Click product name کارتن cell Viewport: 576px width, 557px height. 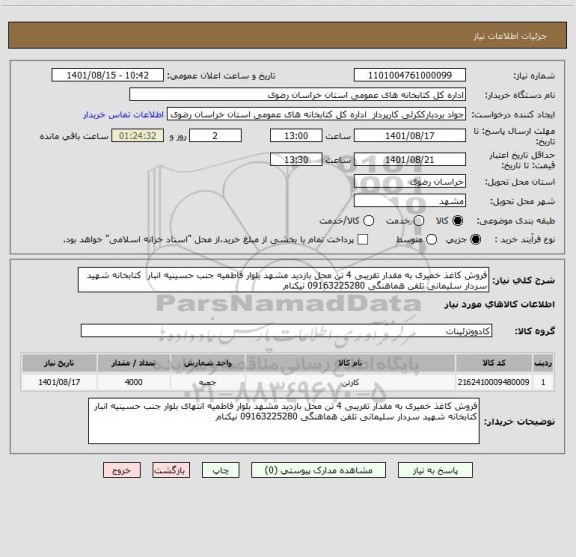pyautogui.click(x=350, y=382)
